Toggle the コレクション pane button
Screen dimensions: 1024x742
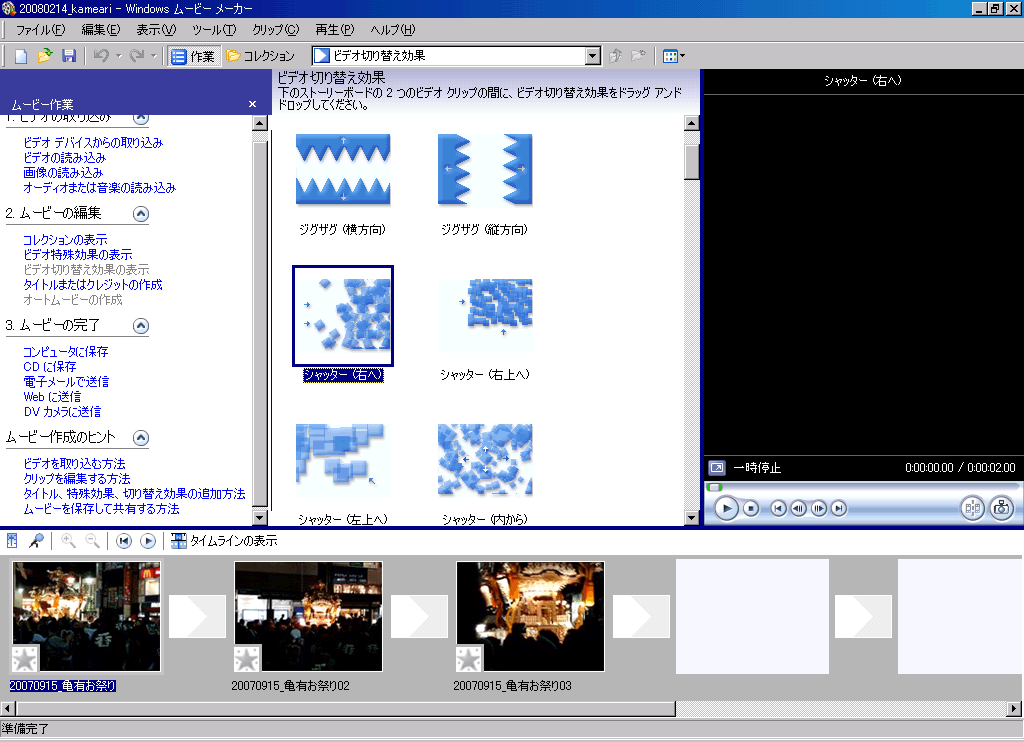point(260,56)
